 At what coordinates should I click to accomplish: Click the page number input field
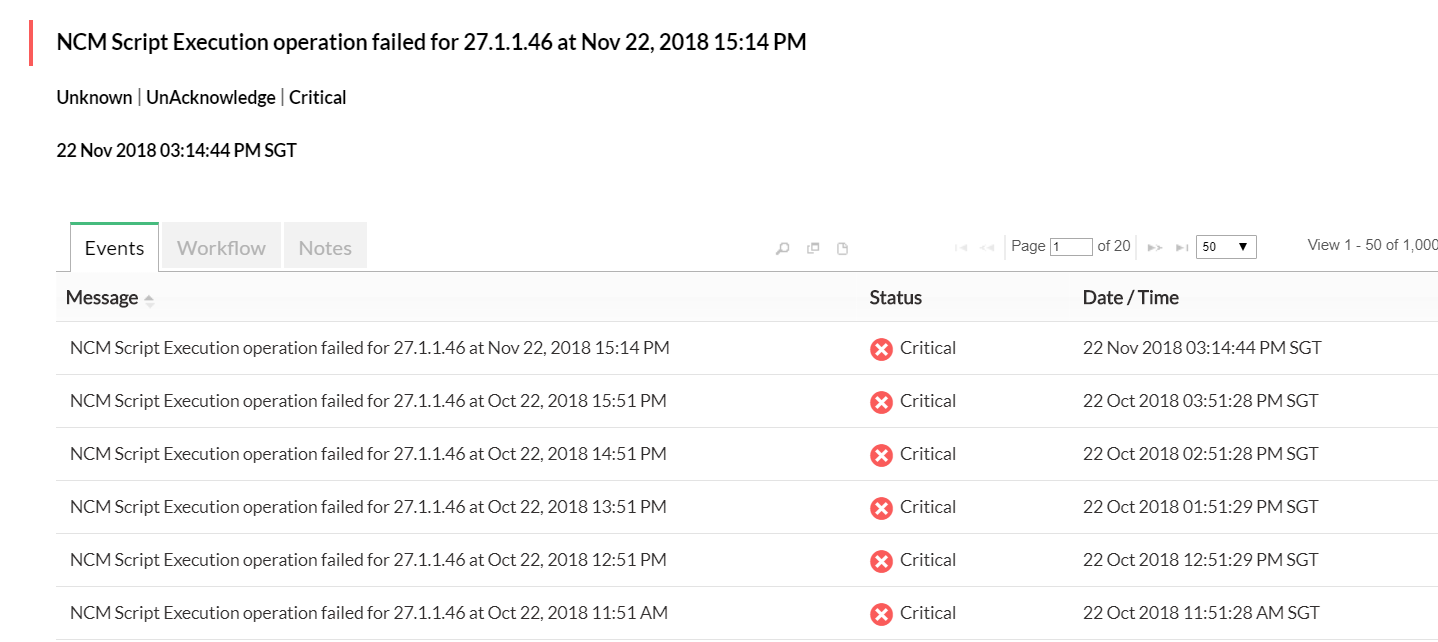pos(1070,247)
